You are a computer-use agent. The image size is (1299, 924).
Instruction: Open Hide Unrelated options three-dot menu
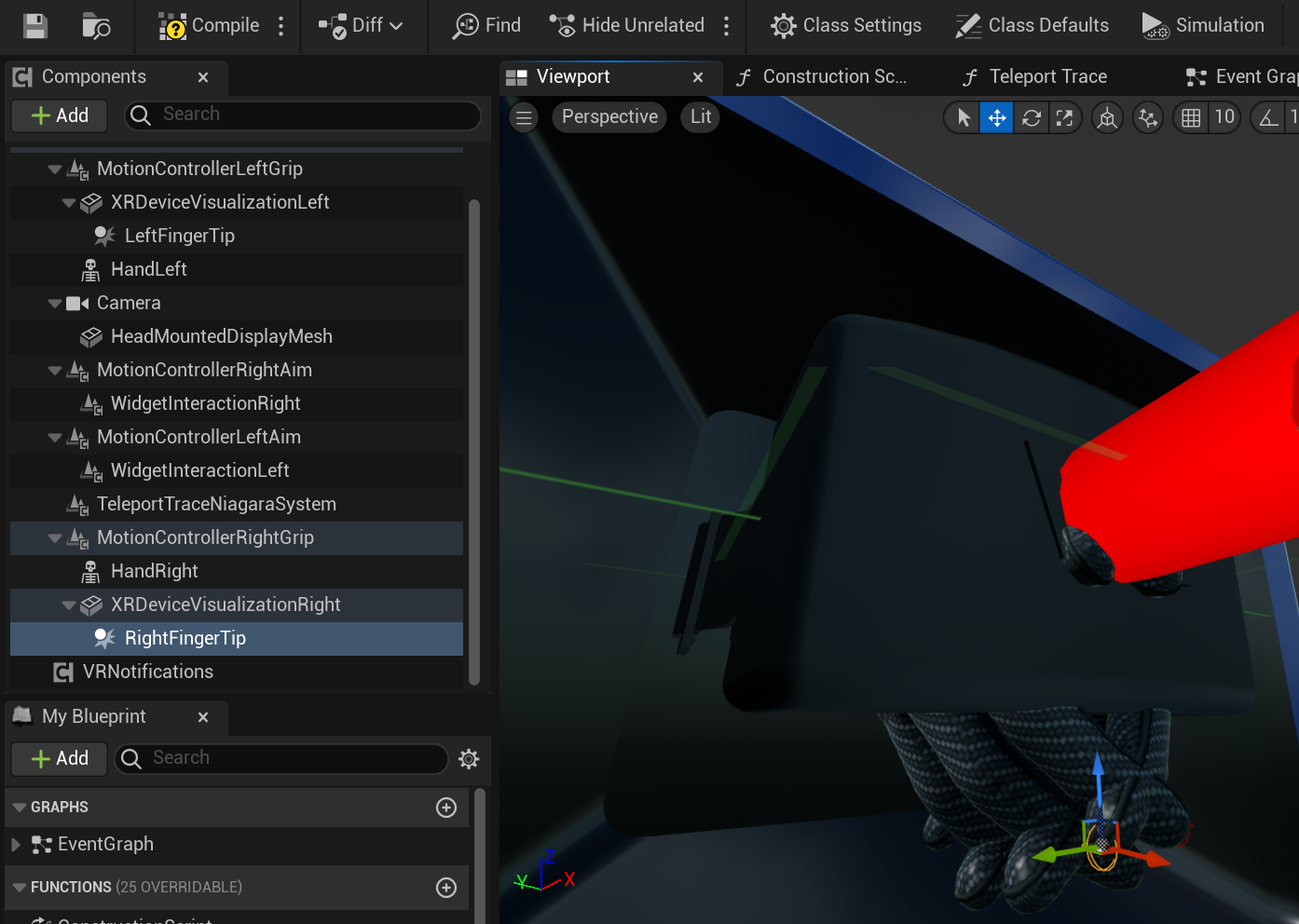(x=727, y=26)
